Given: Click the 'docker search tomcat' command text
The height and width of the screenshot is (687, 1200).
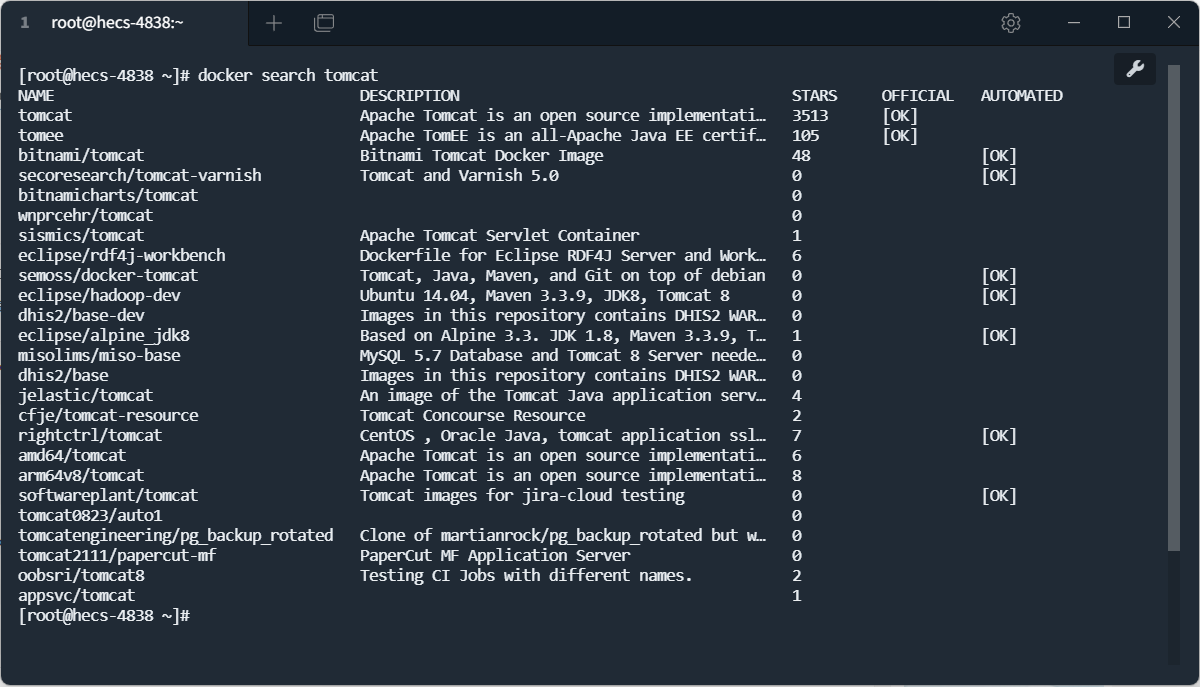Looking at the screenshot, I should [x=288, y=76].
